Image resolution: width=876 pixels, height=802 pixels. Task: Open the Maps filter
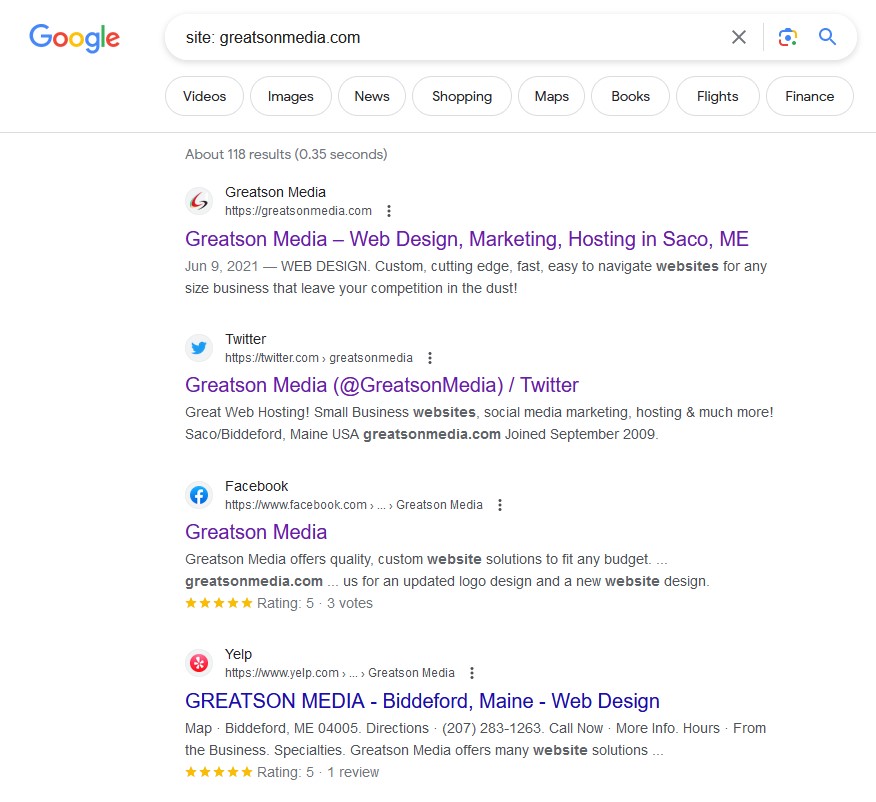tap(551, 96)
